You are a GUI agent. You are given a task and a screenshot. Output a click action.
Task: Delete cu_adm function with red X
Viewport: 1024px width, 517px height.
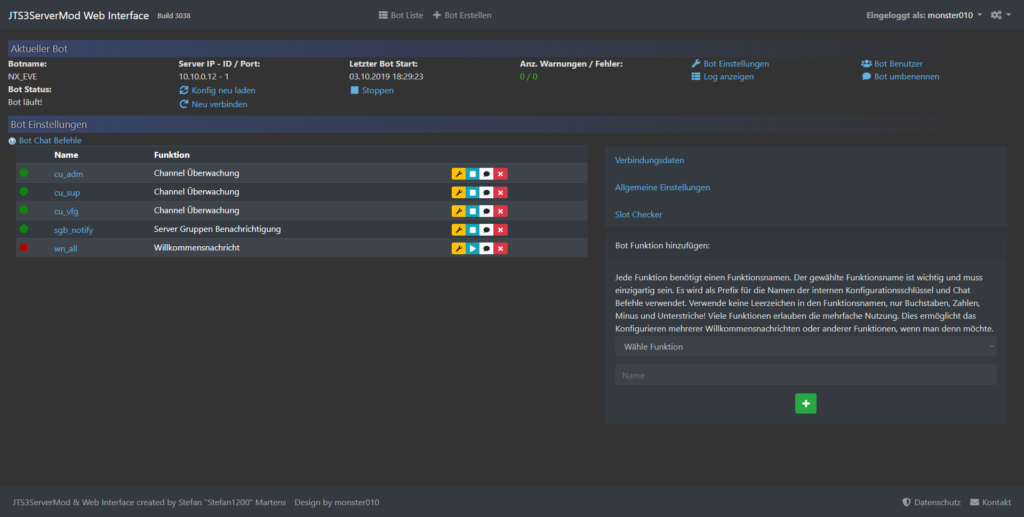pos(501,173)
